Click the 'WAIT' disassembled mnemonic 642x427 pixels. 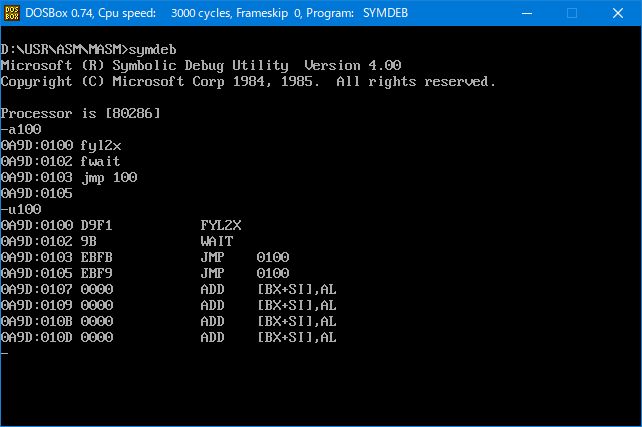tap(217, 241)
